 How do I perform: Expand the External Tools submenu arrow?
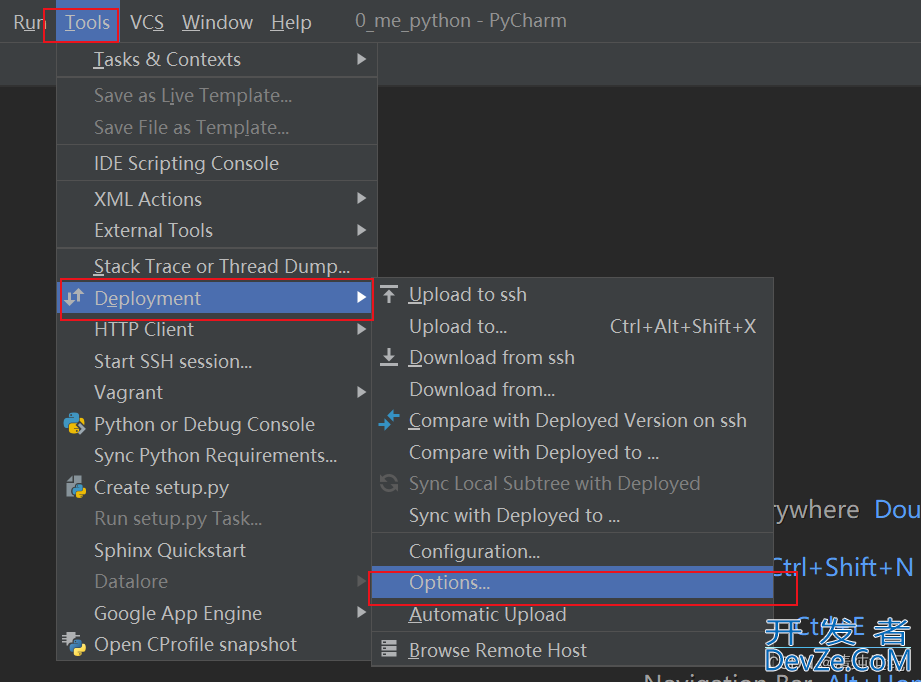click(362, 230)
